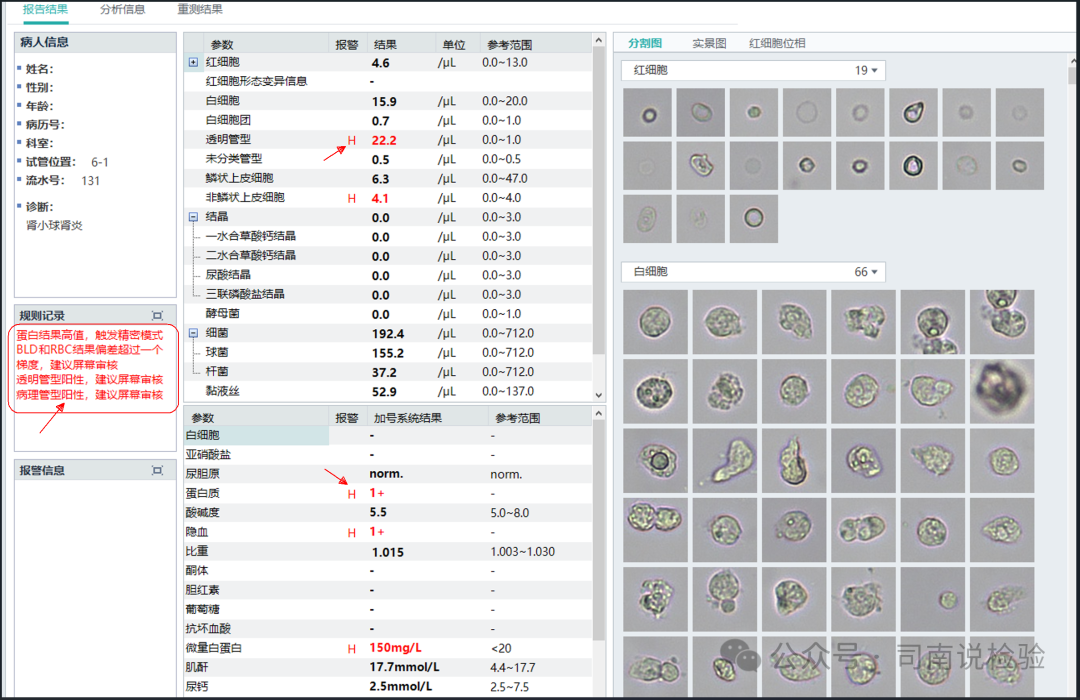Click the first white blood cell thumbnail
Viewport: 1080px width, 700px height.
tap(655, 322)
